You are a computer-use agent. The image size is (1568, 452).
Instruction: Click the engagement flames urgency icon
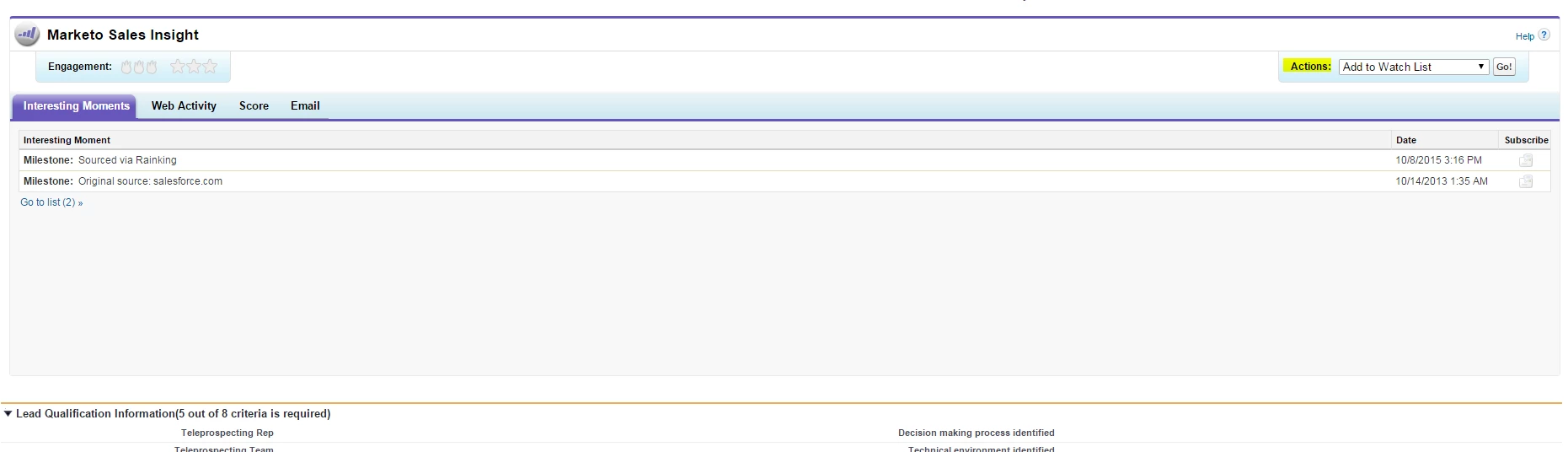click(x=139, y=67)
